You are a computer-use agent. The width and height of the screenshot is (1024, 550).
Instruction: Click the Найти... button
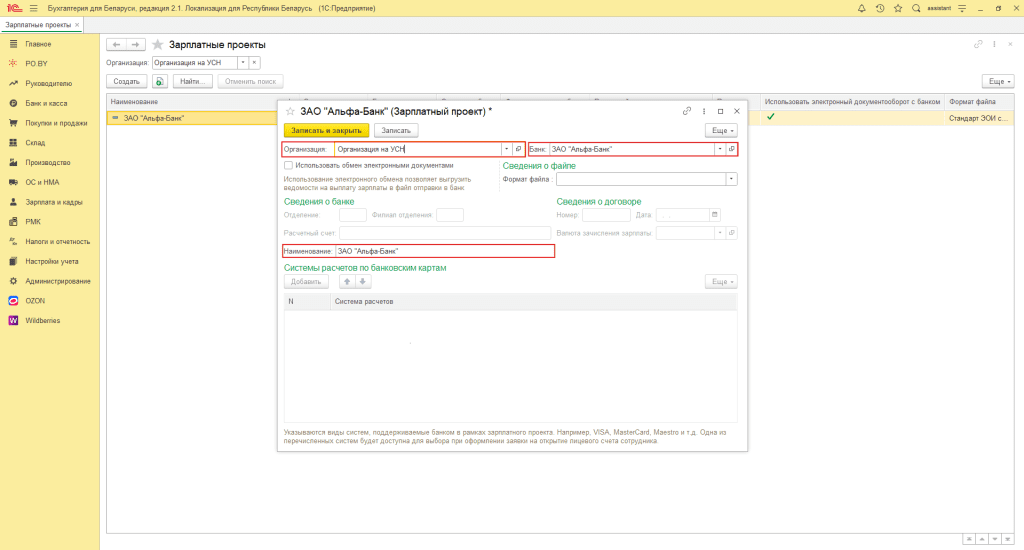(x=193, y=82)
